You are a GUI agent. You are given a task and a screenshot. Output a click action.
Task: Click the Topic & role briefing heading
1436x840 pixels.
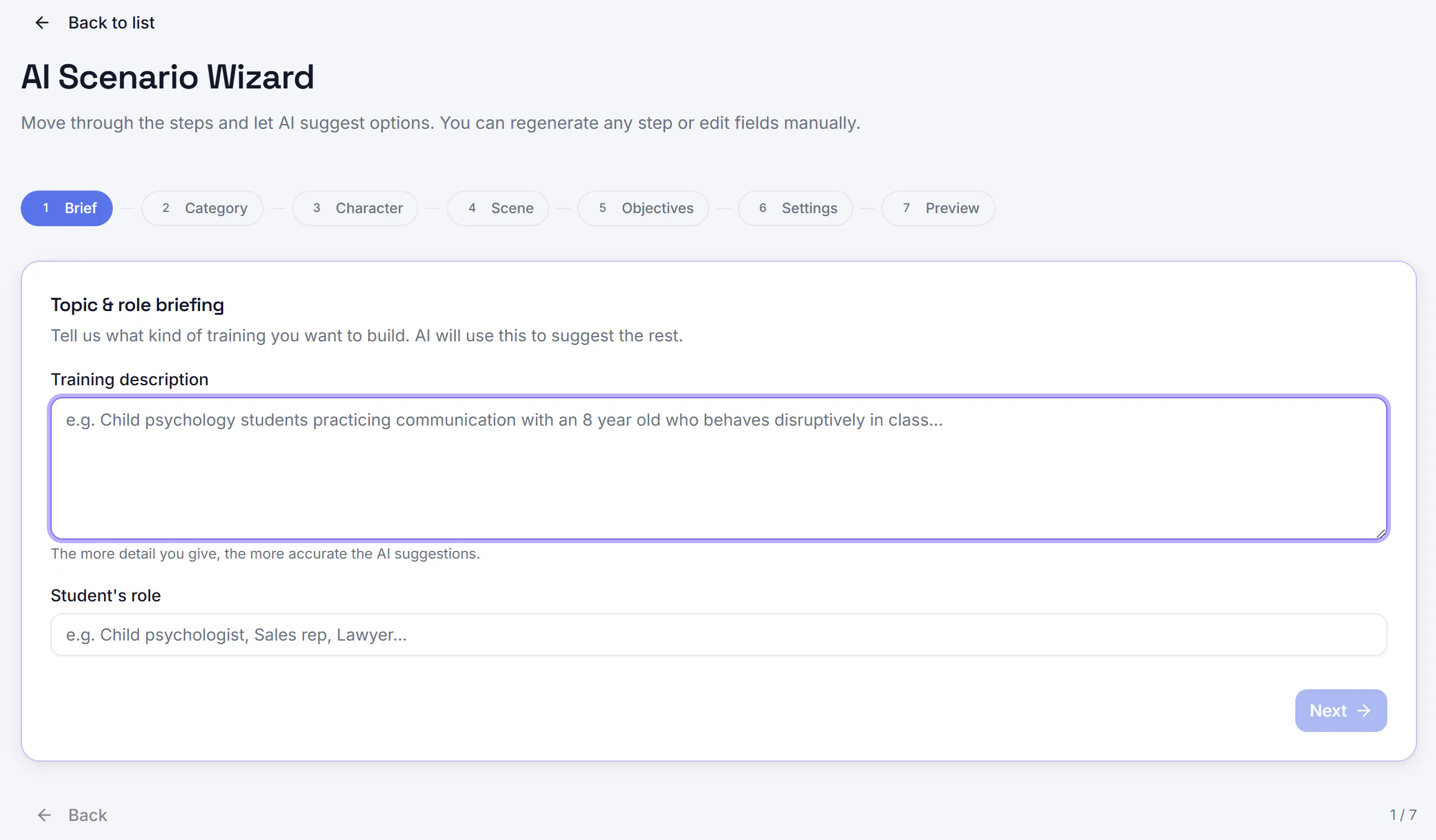point(137,305)
